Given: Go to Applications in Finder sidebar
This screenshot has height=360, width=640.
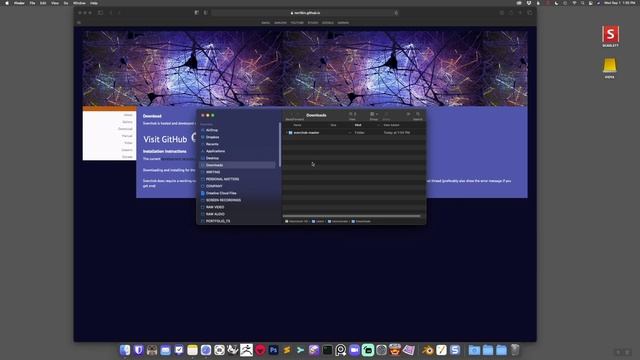Looking at the screenshot, I should (215, 151).
